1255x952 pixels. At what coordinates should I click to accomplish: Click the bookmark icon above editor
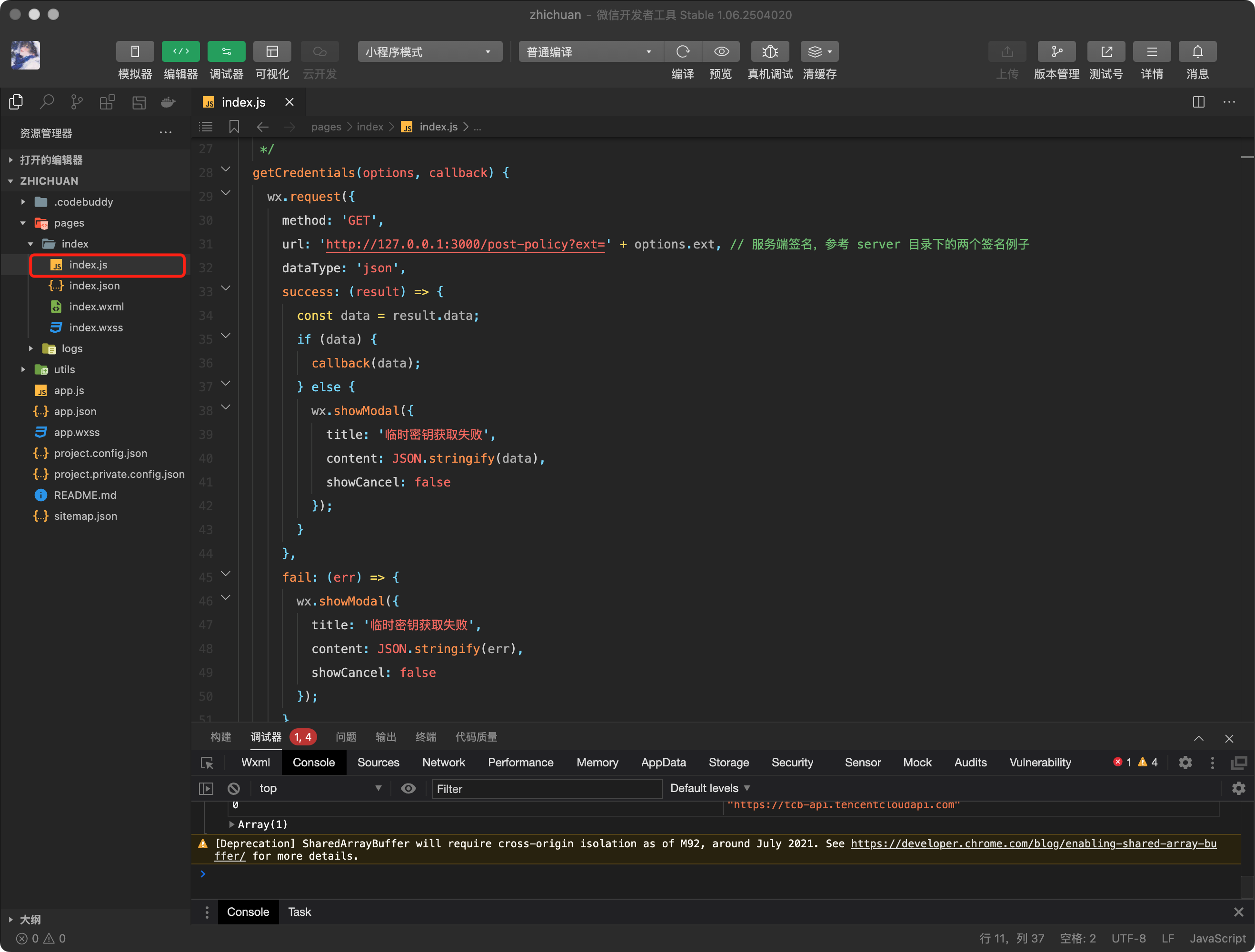[x=234, y=127]
